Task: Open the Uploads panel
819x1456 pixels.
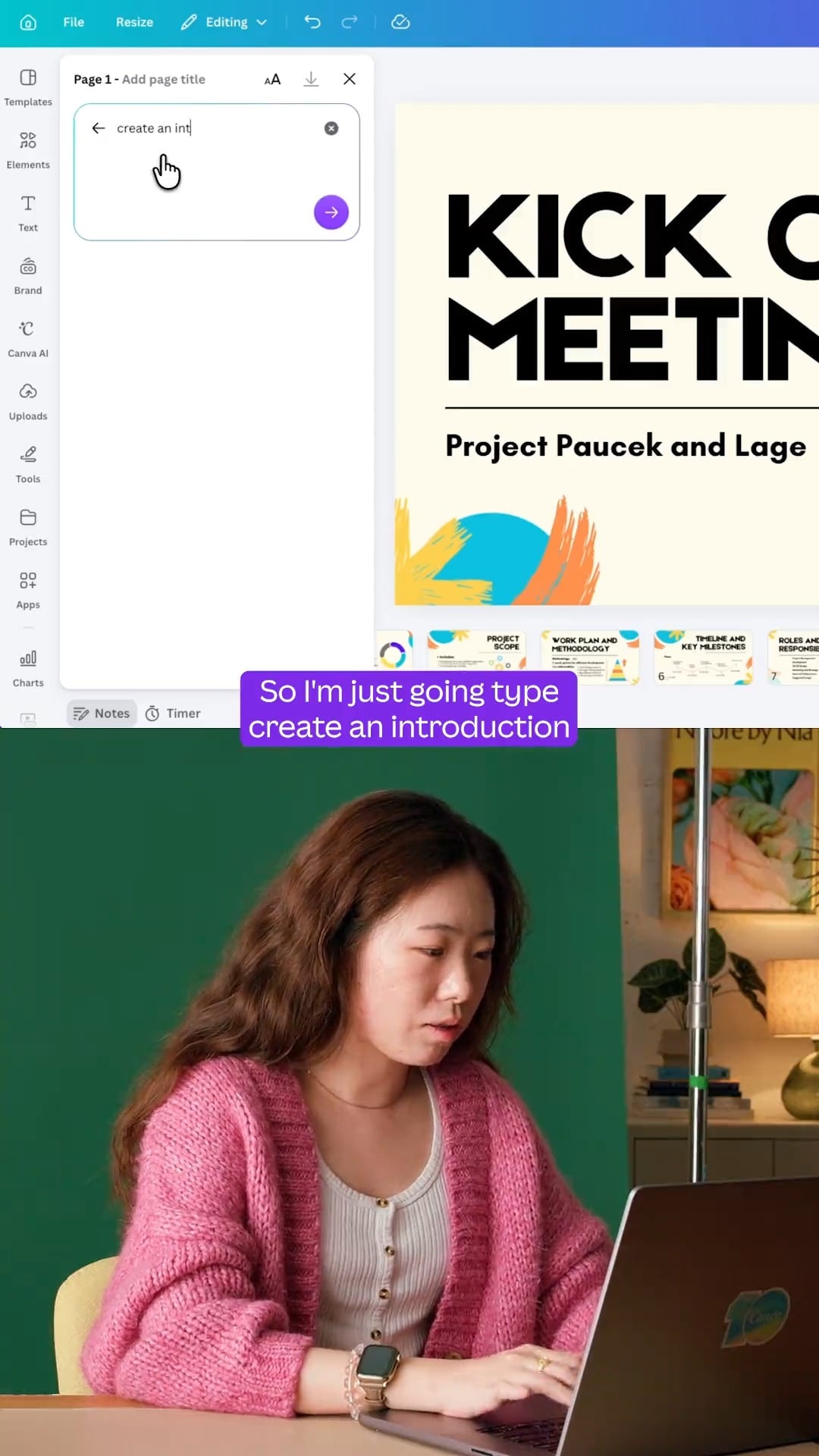Action: pyautogui.click(x=28, y=402)
